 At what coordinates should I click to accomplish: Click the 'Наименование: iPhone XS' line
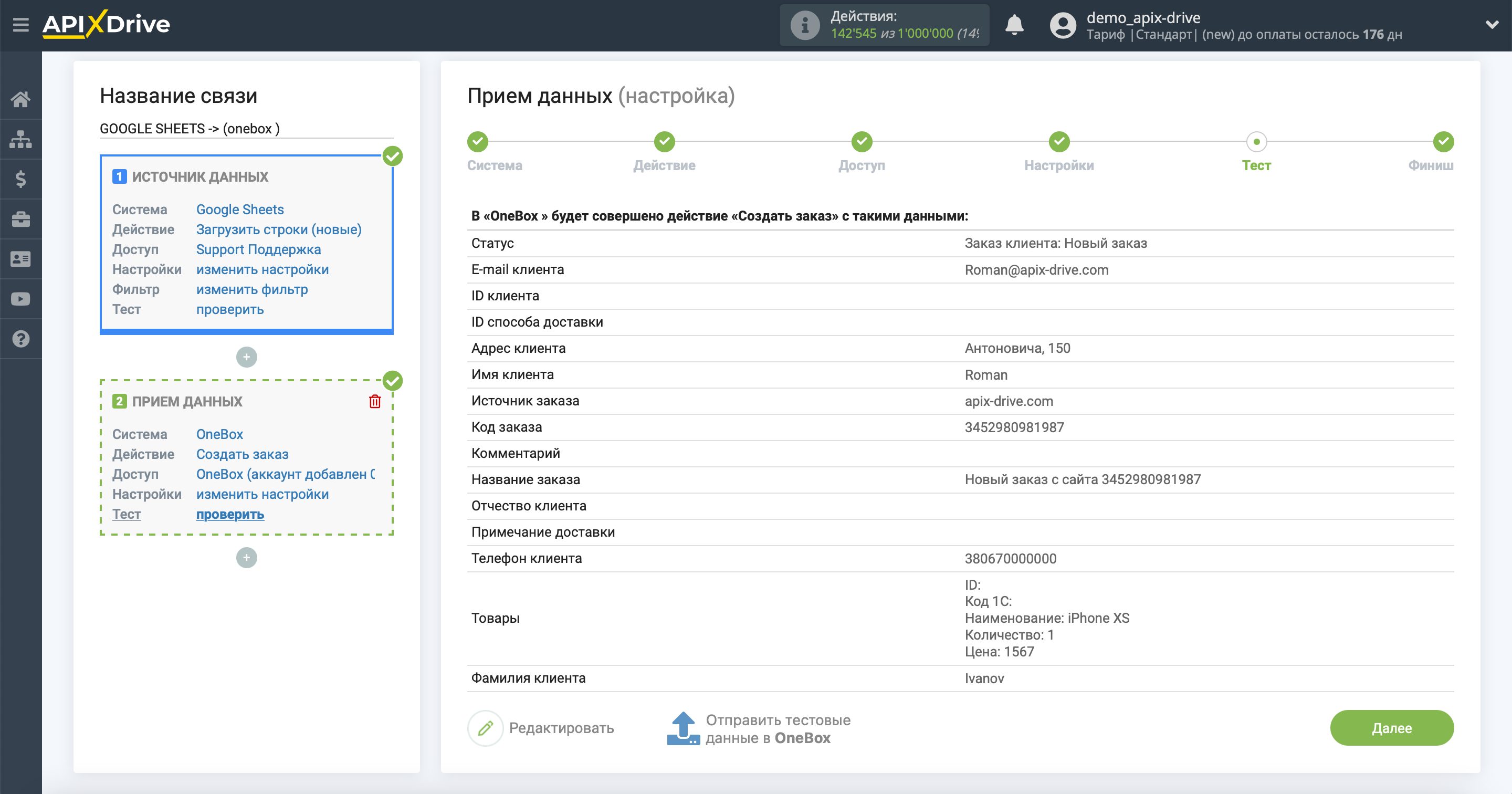1046,619
